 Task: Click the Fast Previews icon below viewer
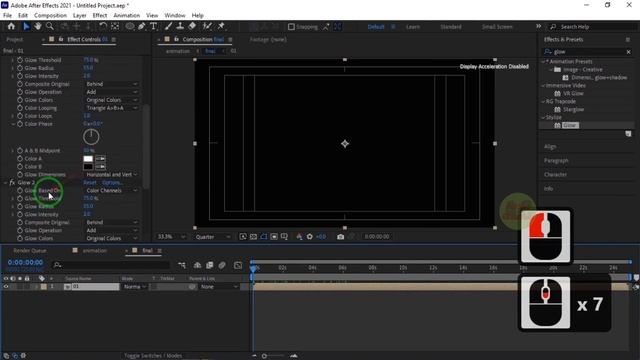(243, 237)
